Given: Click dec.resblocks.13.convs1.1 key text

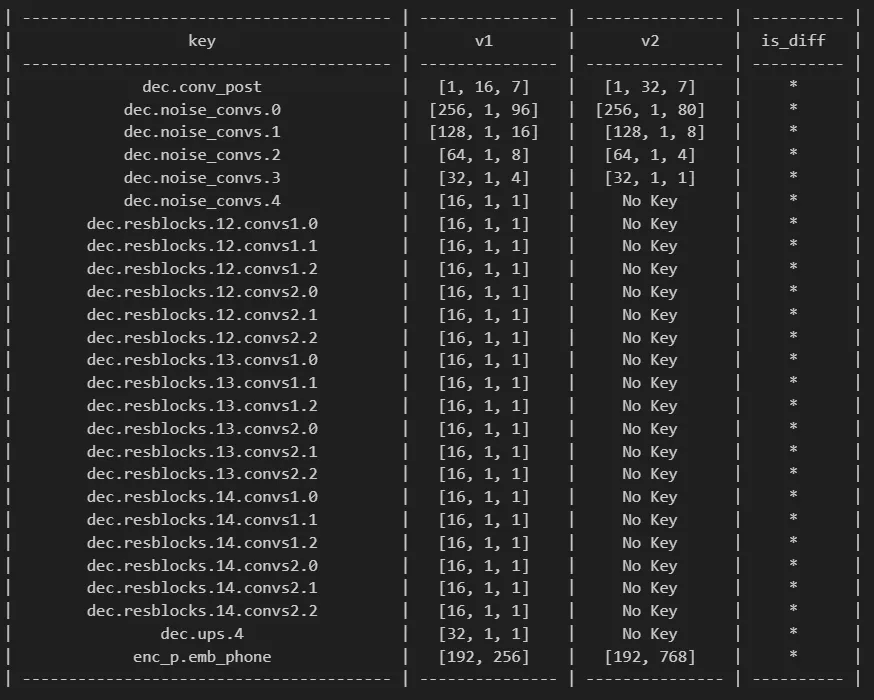Looking at the screenshot, I should click(202, 383).
